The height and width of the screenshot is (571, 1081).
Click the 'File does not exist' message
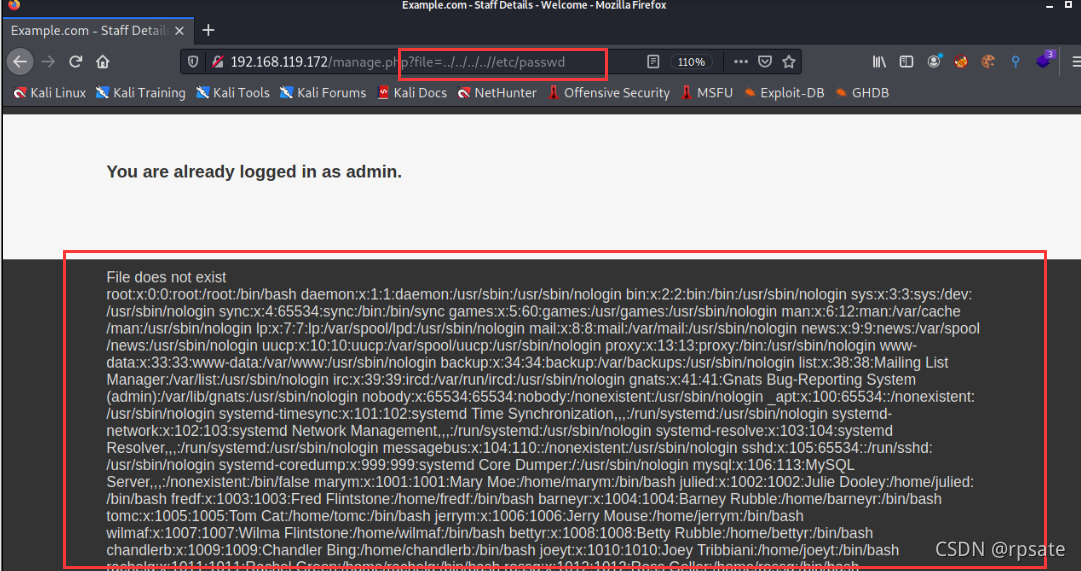point(166,277)
